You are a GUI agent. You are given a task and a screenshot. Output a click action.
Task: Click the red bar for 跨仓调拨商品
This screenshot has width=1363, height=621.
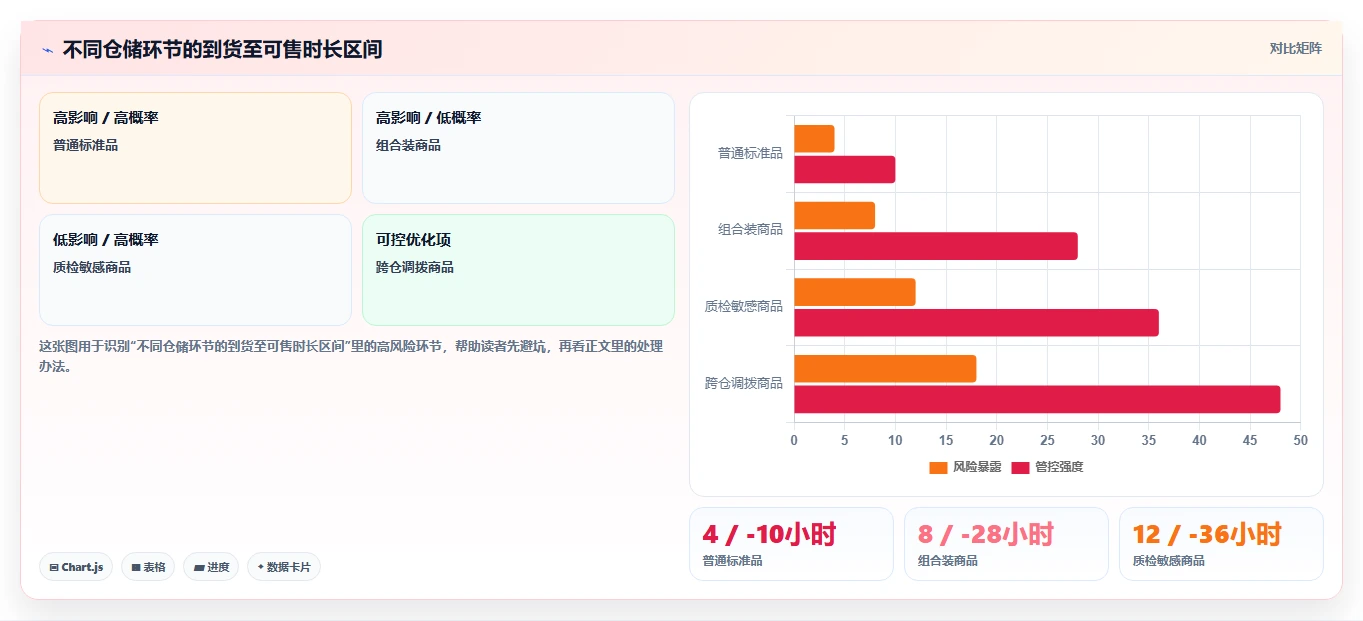pyautogui.click(x=1037, y=399)
